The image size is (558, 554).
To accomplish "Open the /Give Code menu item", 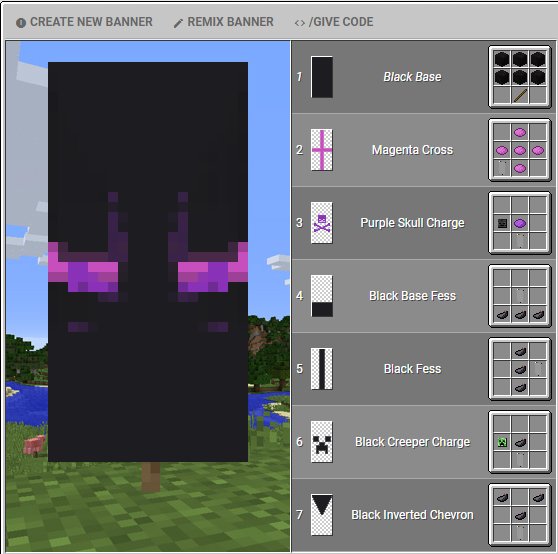I will [334, 22].
